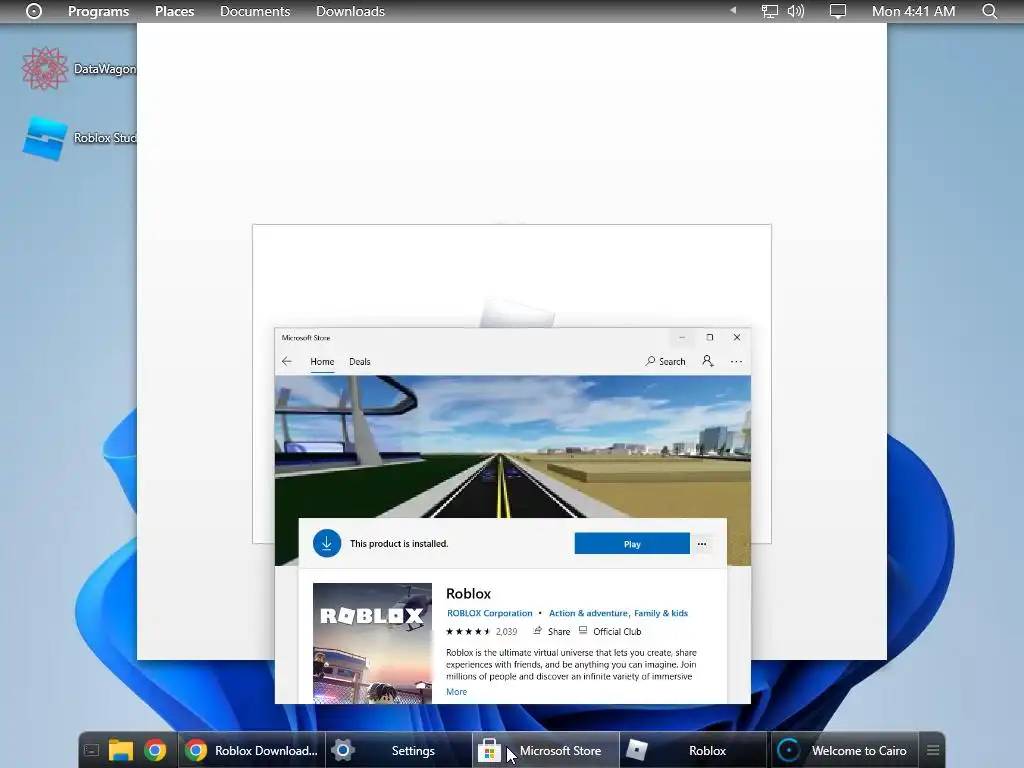
Task: Launch Roblox with the Play button
Action: click(632, 544)
